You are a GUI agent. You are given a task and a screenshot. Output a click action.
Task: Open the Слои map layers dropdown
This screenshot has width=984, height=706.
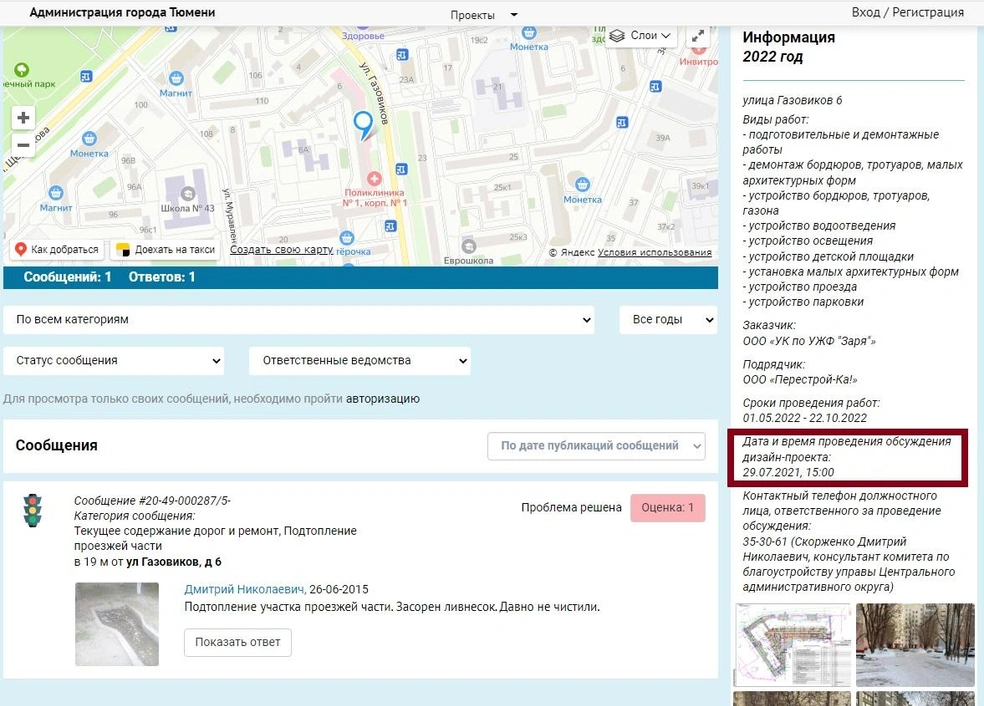[640, 36]
